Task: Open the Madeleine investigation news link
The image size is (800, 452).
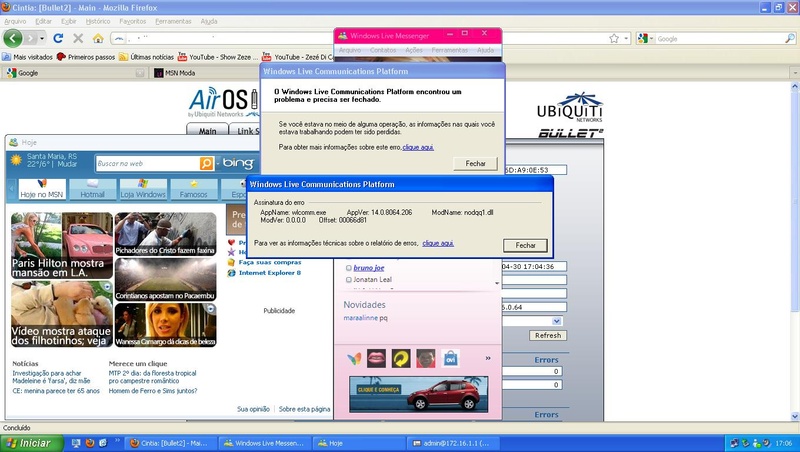Action: tap(51, 377)
